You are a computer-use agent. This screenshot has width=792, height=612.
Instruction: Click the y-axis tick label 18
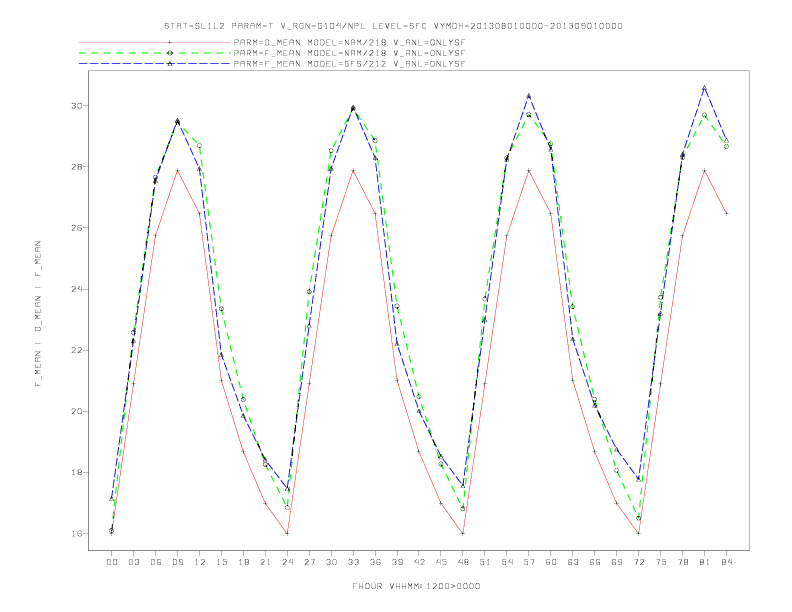76,473
